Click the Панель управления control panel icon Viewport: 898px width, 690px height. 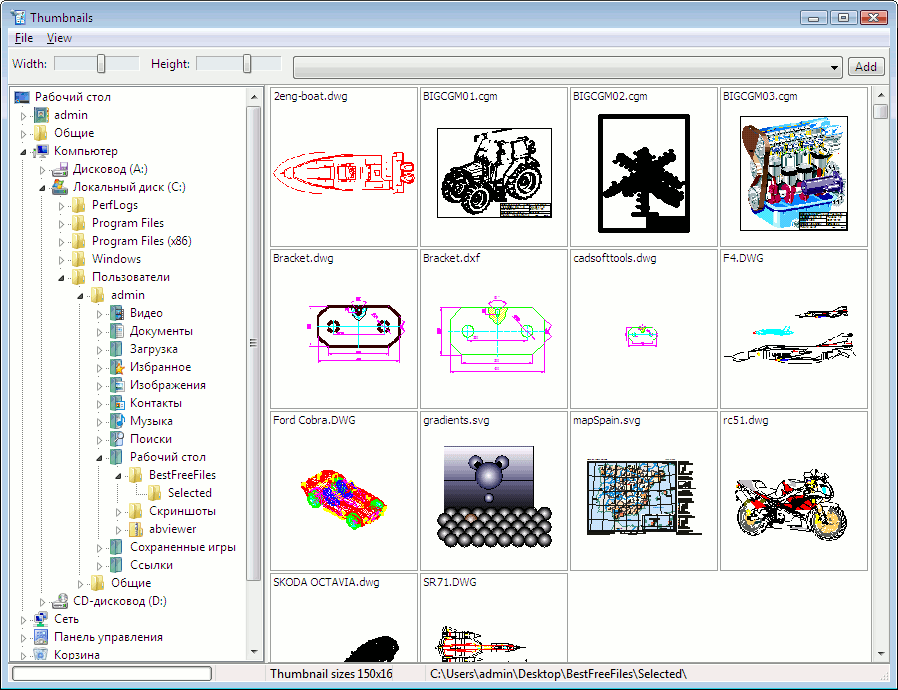pos(41,637)
